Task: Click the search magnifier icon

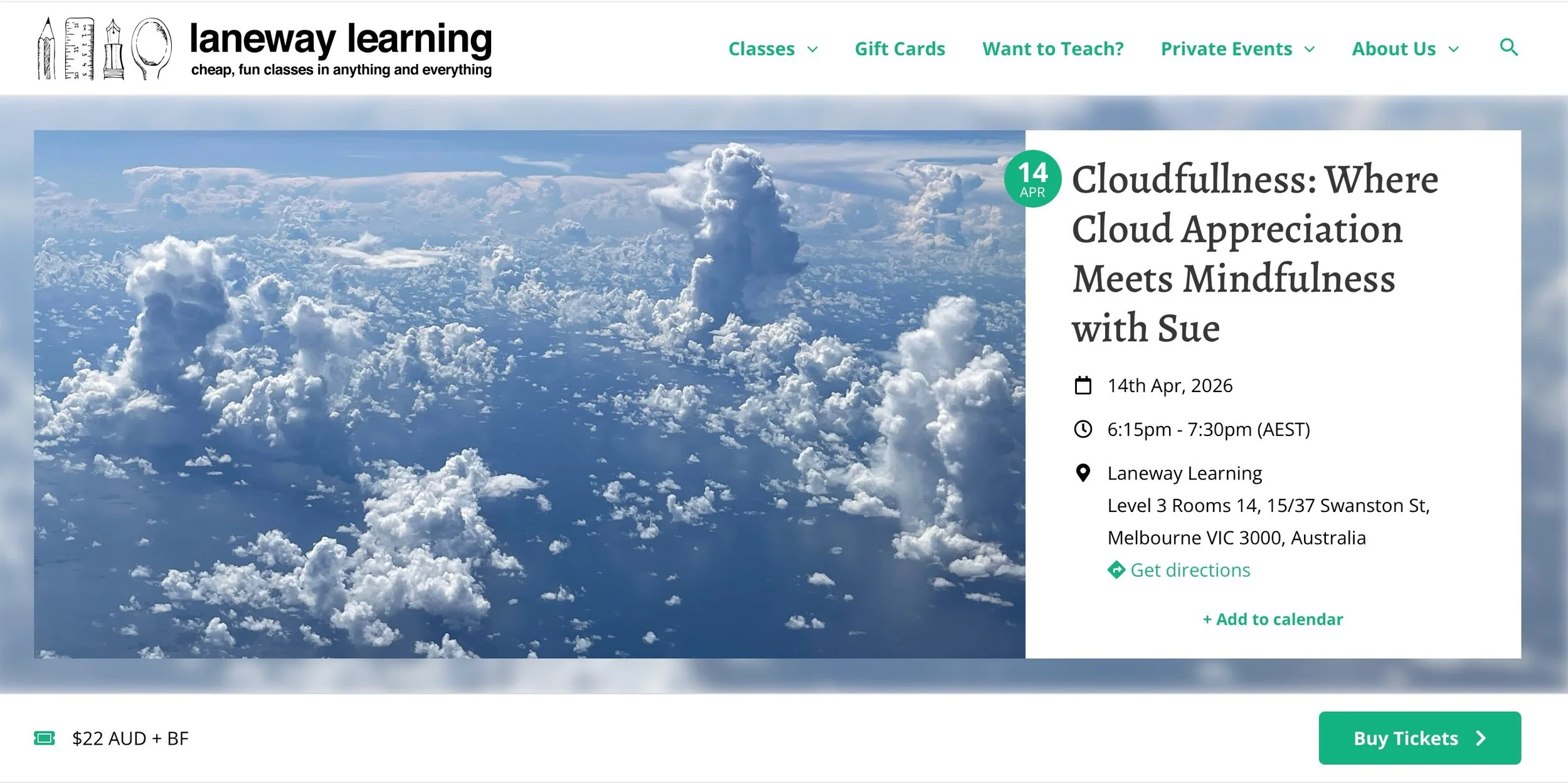Action: [x=1508, y=48]
